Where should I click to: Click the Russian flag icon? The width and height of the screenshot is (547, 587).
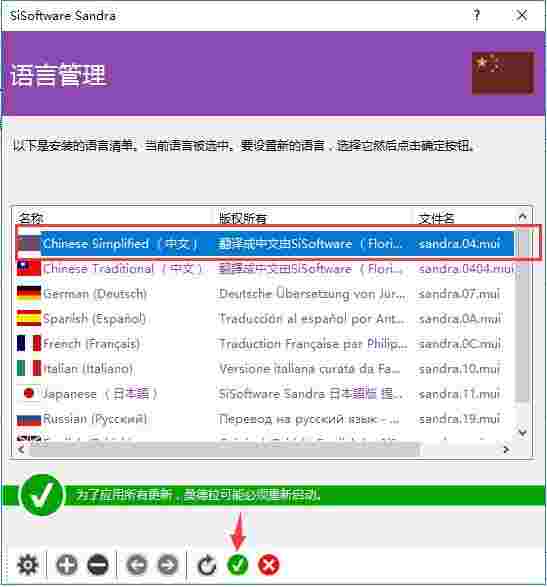(x=29, y=419)
